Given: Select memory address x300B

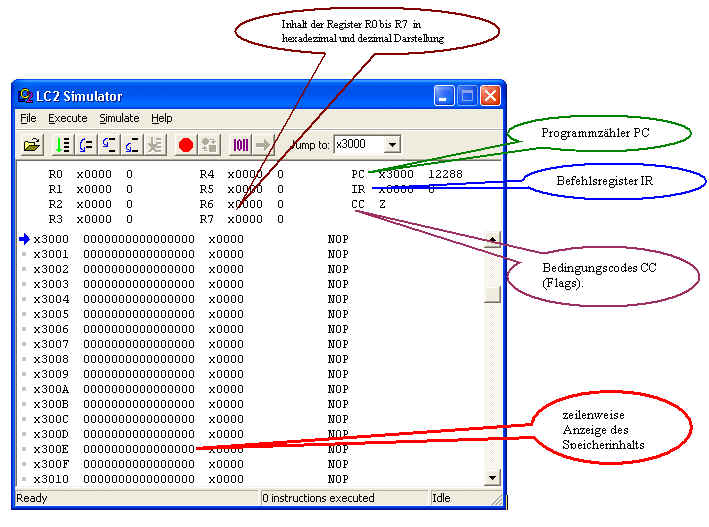Looking at the screenshot, I should click(x=51, y=404).
